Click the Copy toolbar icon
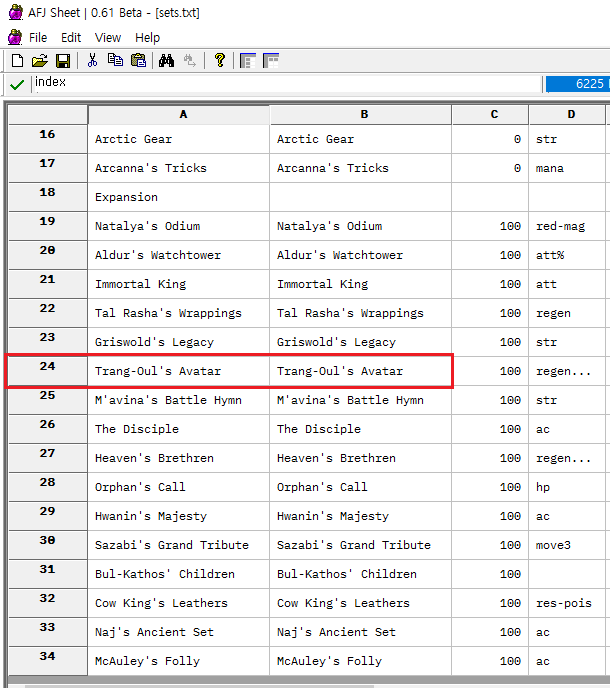Image resolution: width=610 pixels, height=688 pixels. (x=115, y=60)
